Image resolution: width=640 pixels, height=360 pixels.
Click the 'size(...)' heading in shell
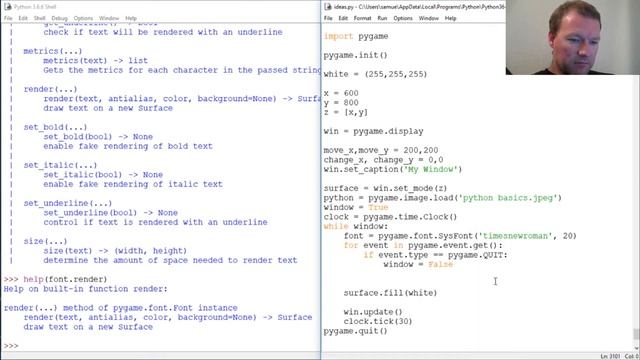pyautogui.click(x=45, y=241)
